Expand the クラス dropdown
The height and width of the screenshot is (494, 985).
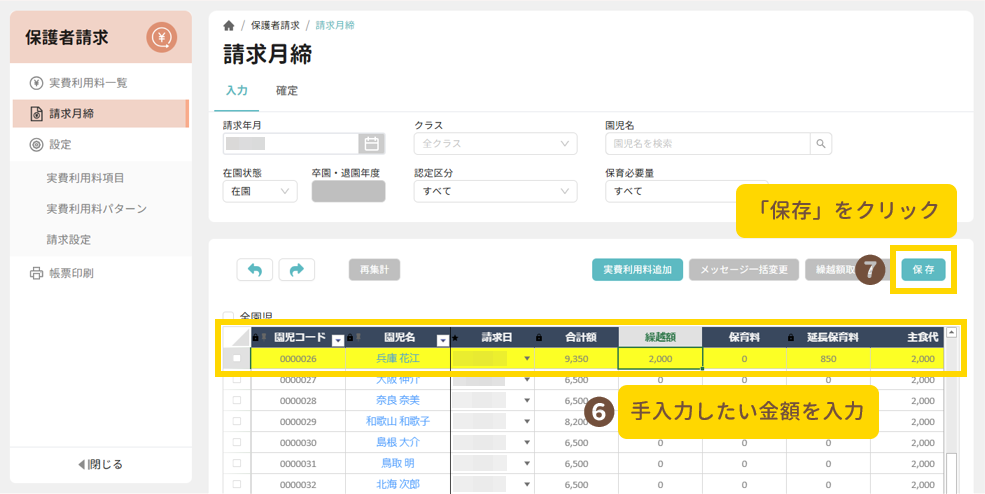[x=495, y=144]
